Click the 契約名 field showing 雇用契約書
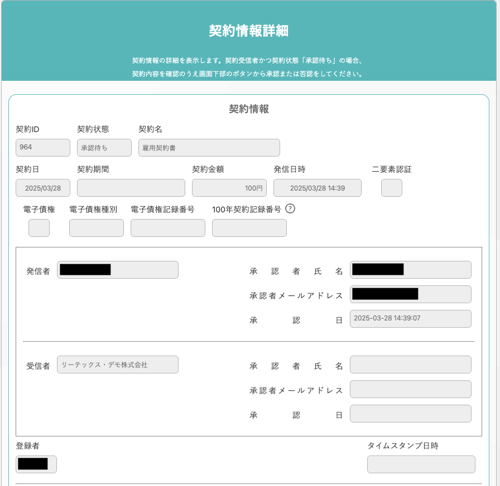500x486 pixels. (x=209, y=148)
